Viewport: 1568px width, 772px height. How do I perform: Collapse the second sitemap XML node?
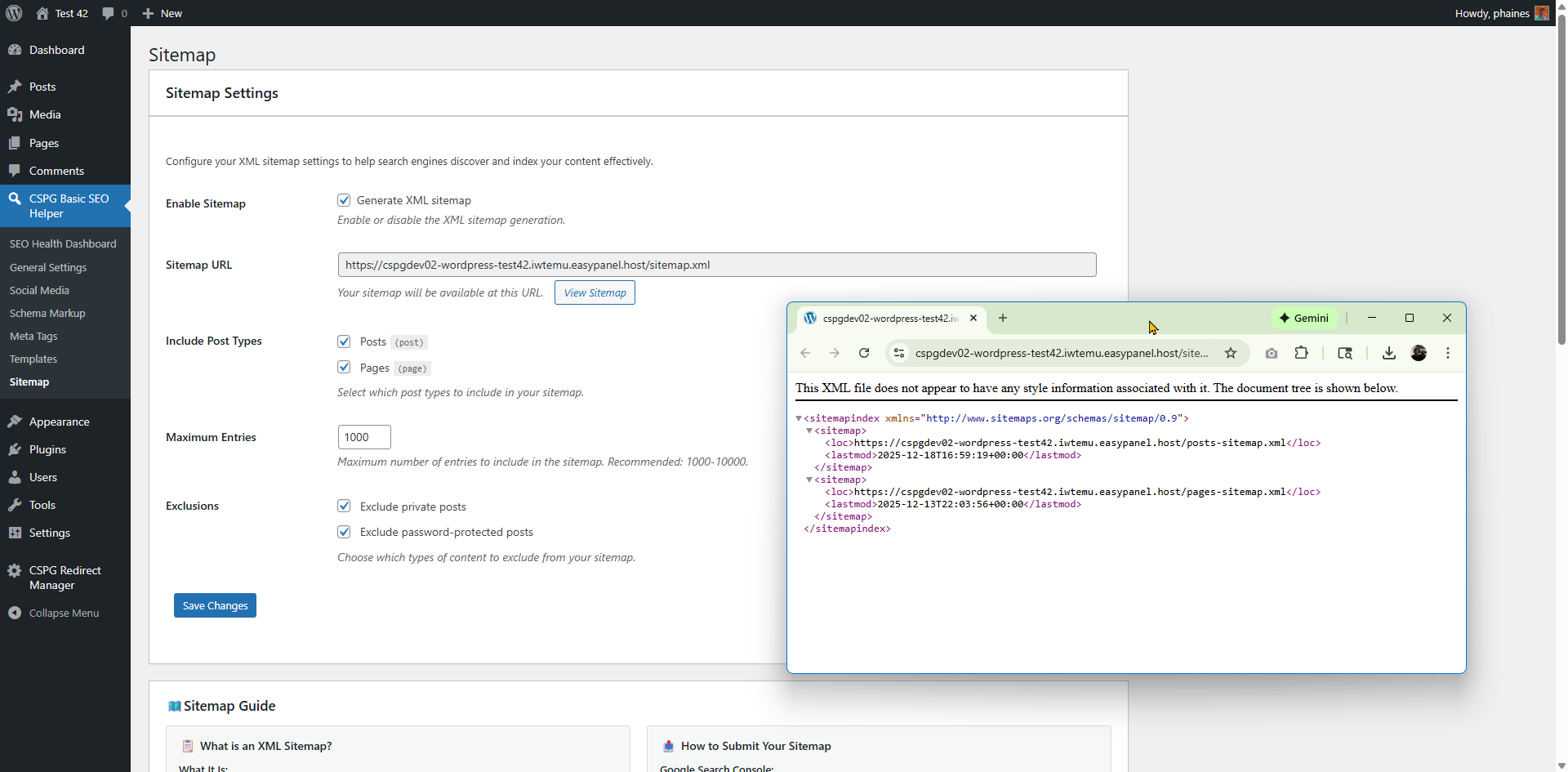[x=809, y=480]
